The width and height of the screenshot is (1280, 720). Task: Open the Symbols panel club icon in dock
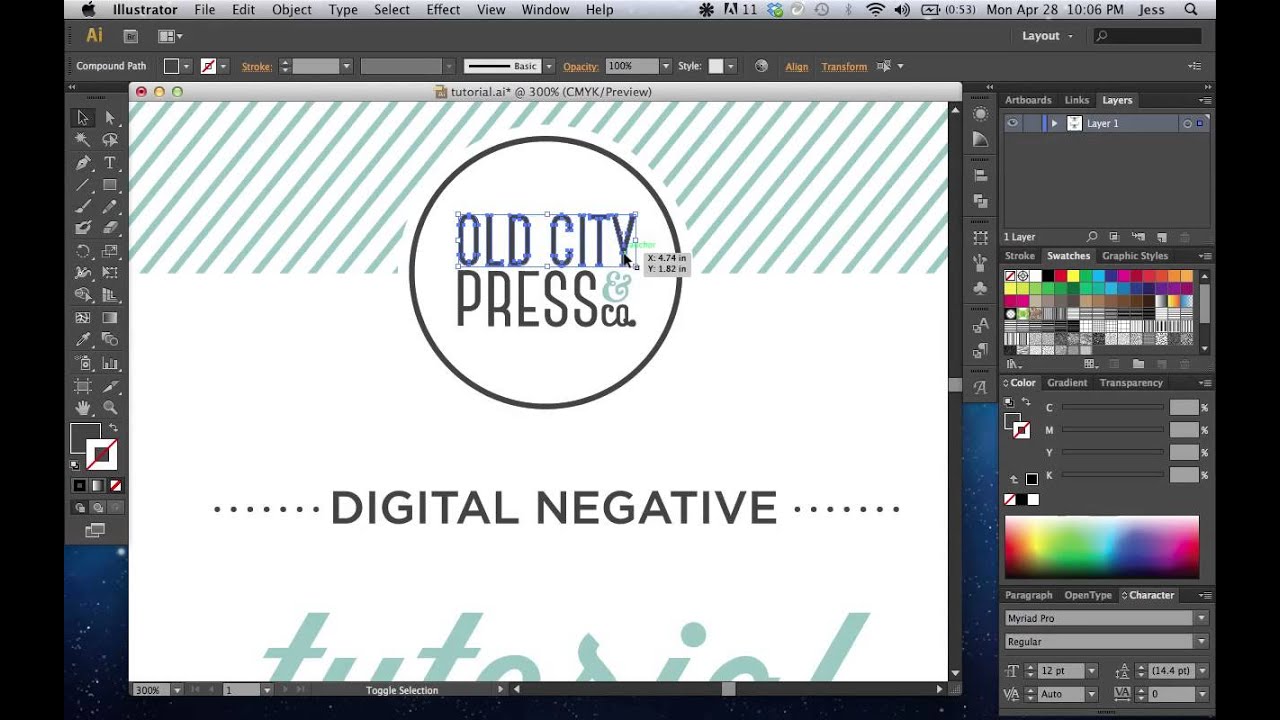coord(980,288)
